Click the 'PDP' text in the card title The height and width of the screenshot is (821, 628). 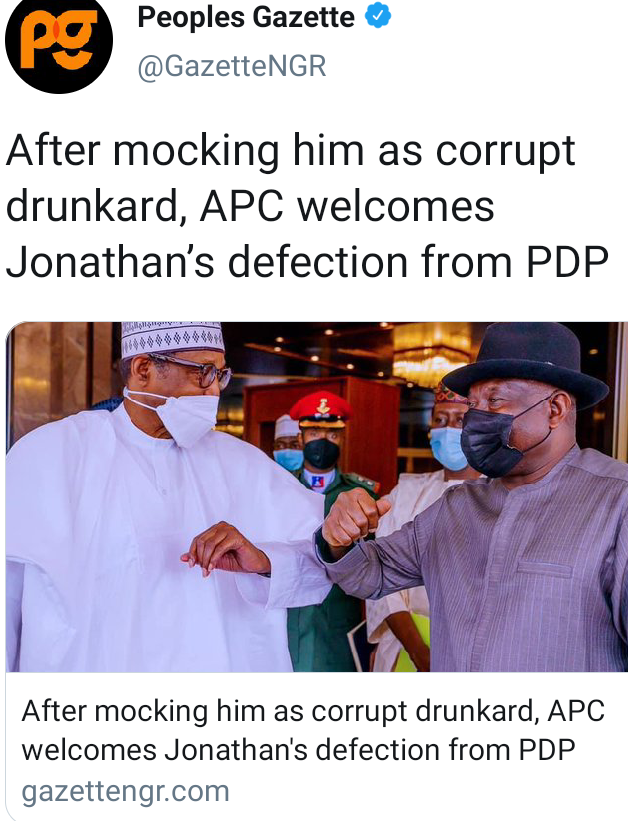(x=547, y=749)
